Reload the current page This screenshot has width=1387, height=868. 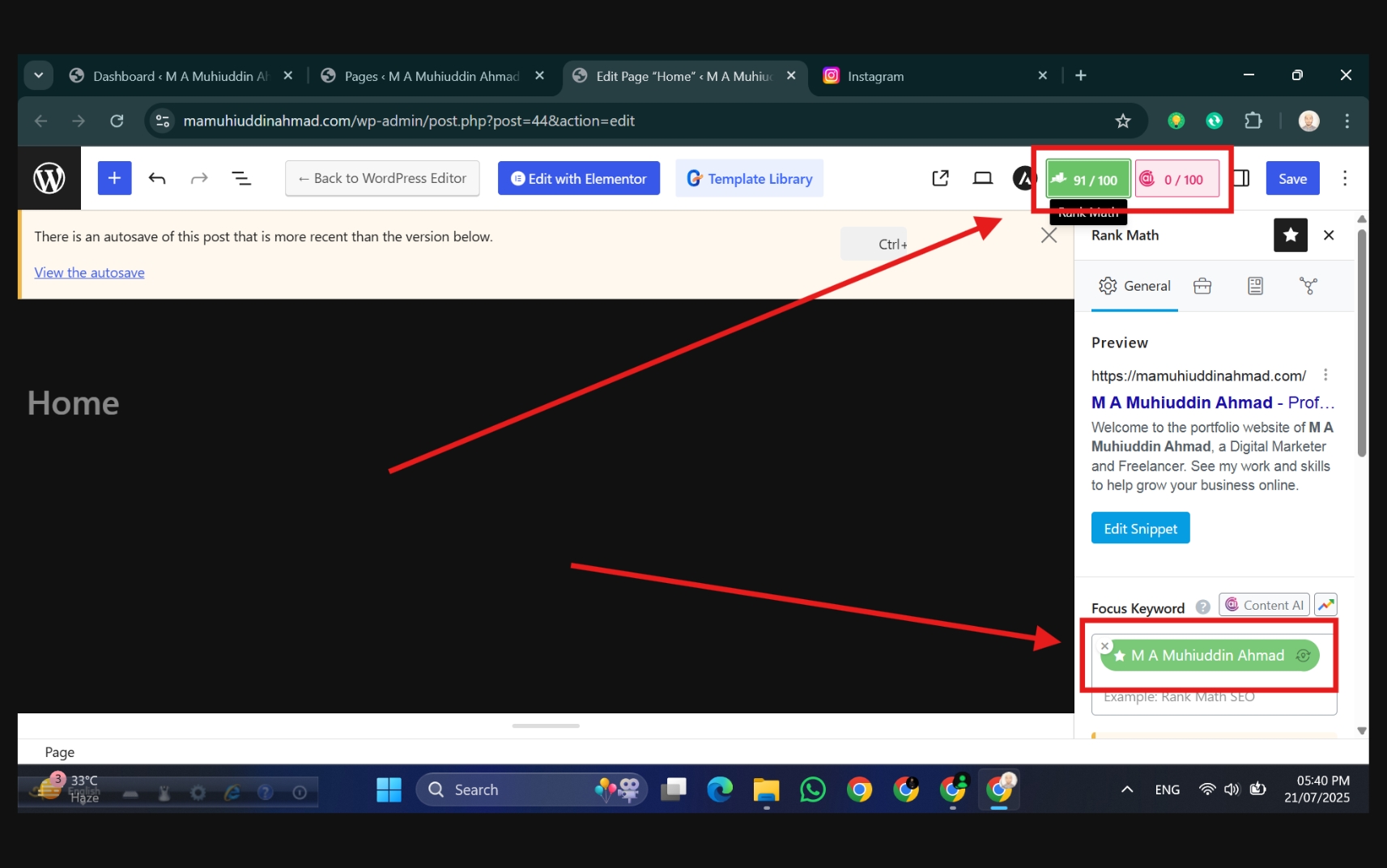click(117, 121)
